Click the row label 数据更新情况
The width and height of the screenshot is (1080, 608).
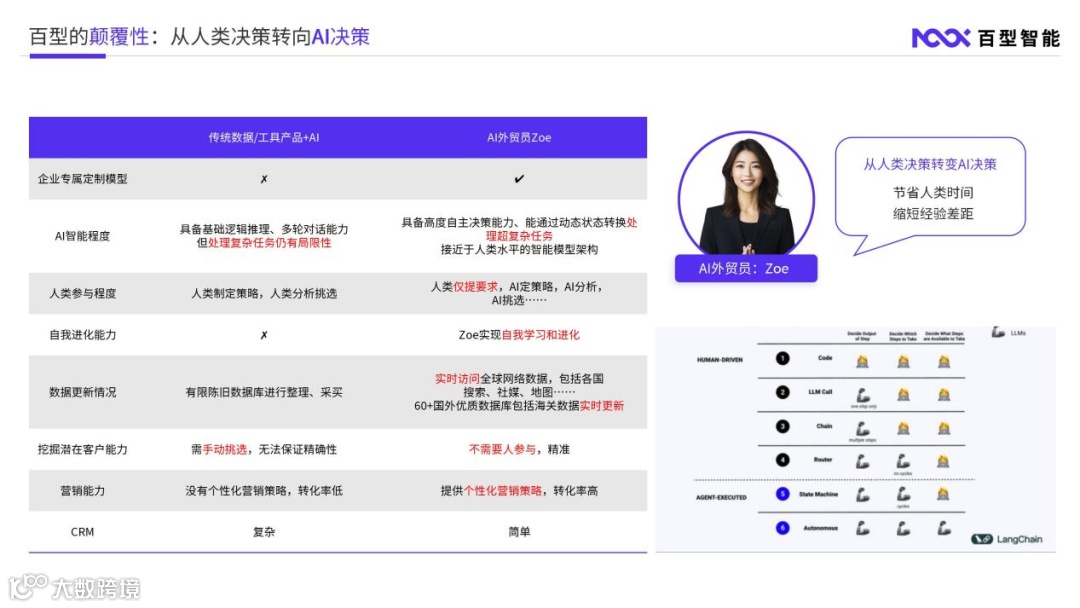pyautogui.click(x=83, y=392)
